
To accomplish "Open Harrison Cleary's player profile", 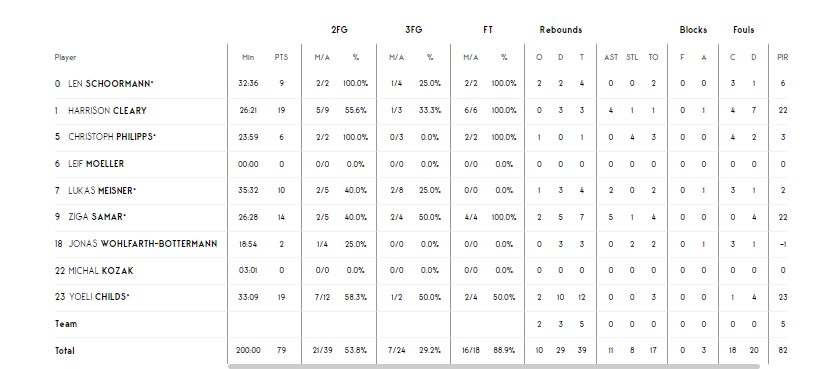I will coord(107,111).
